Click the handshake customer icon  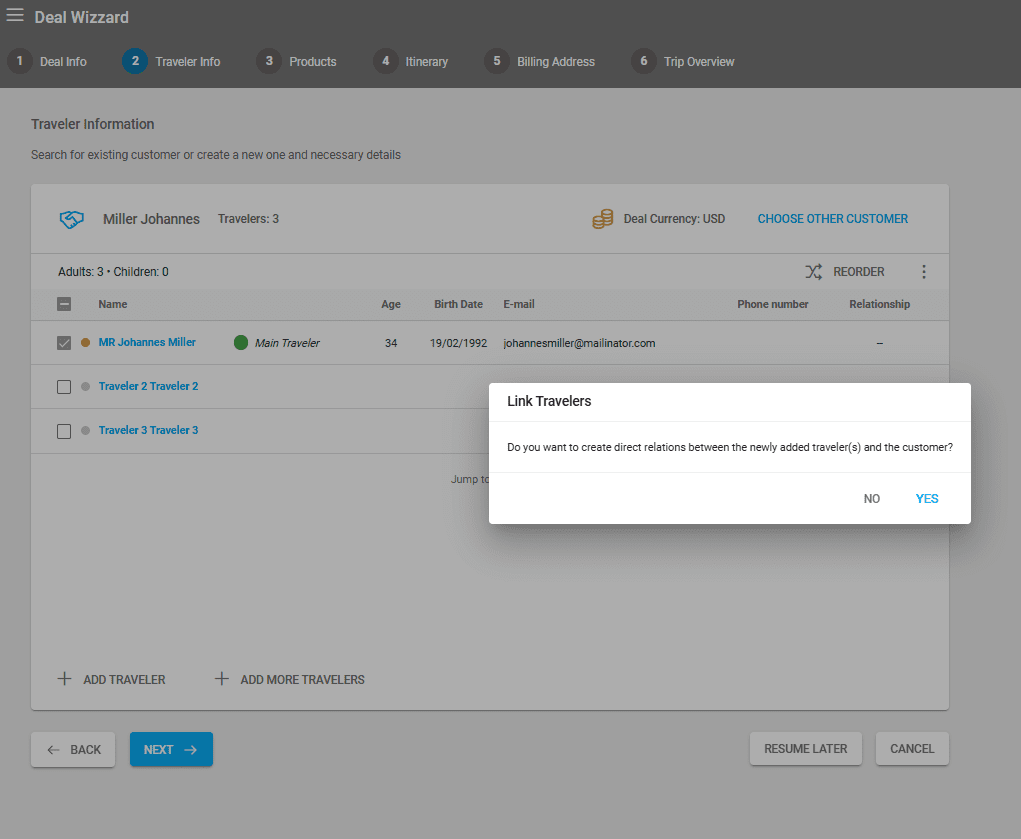(x=71, y=219)
